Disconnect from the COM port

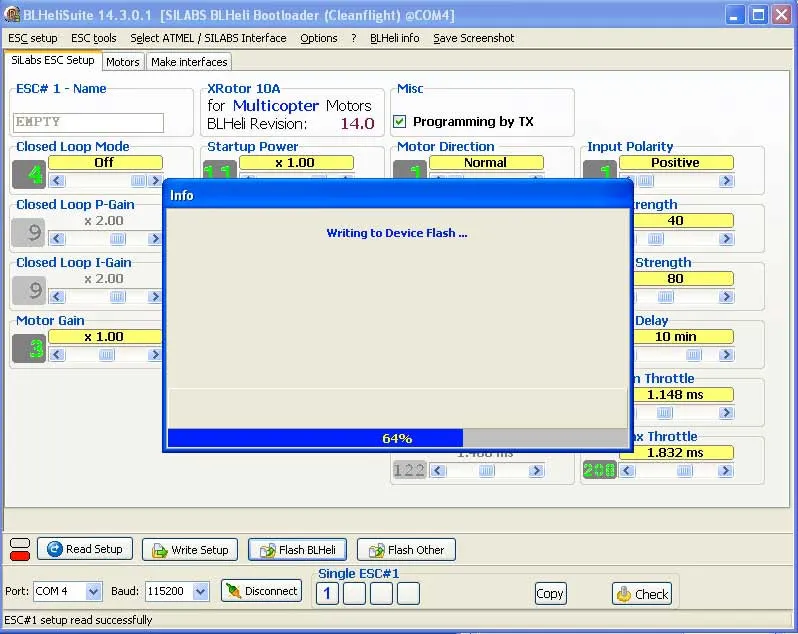pyautogui.click(x=261, y=591)
